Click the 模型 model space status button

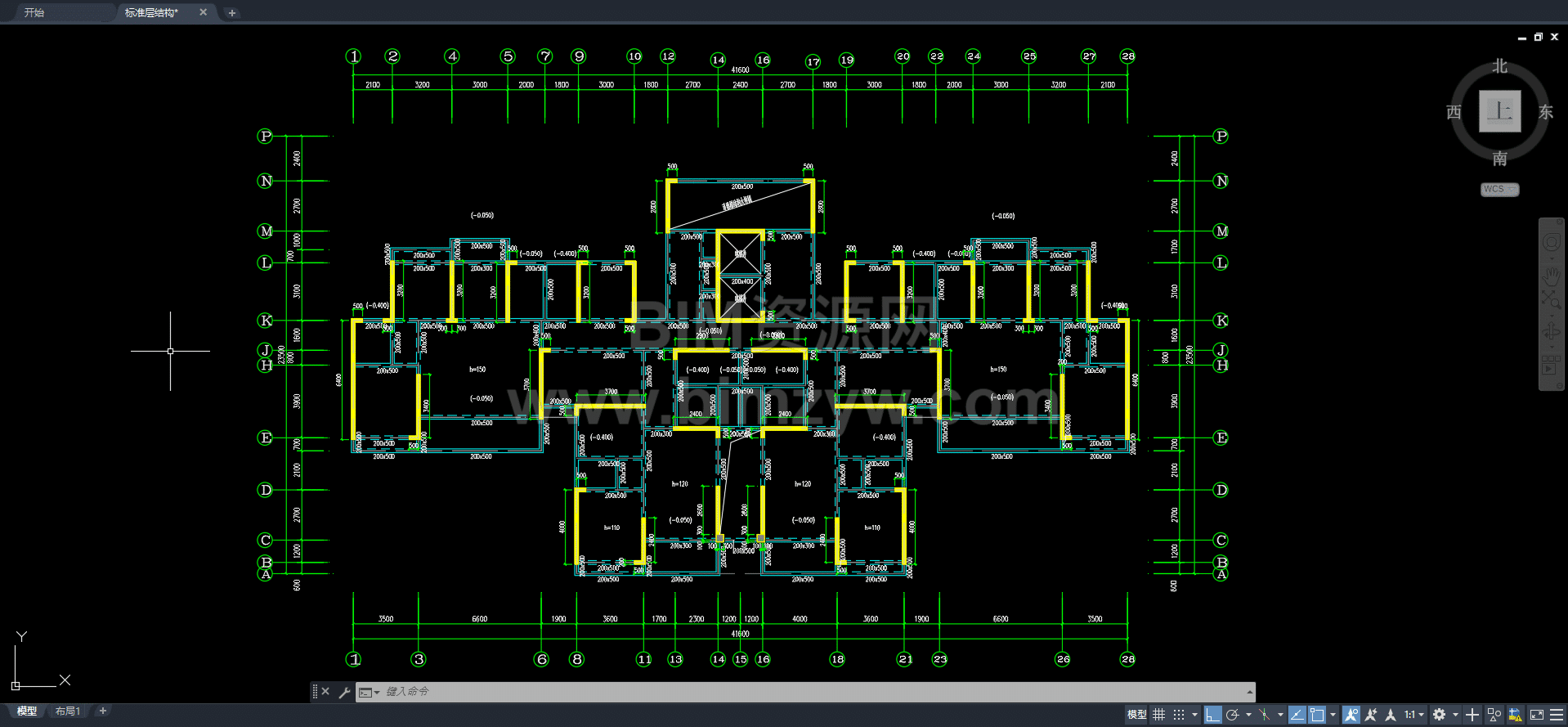point(1136,715)
